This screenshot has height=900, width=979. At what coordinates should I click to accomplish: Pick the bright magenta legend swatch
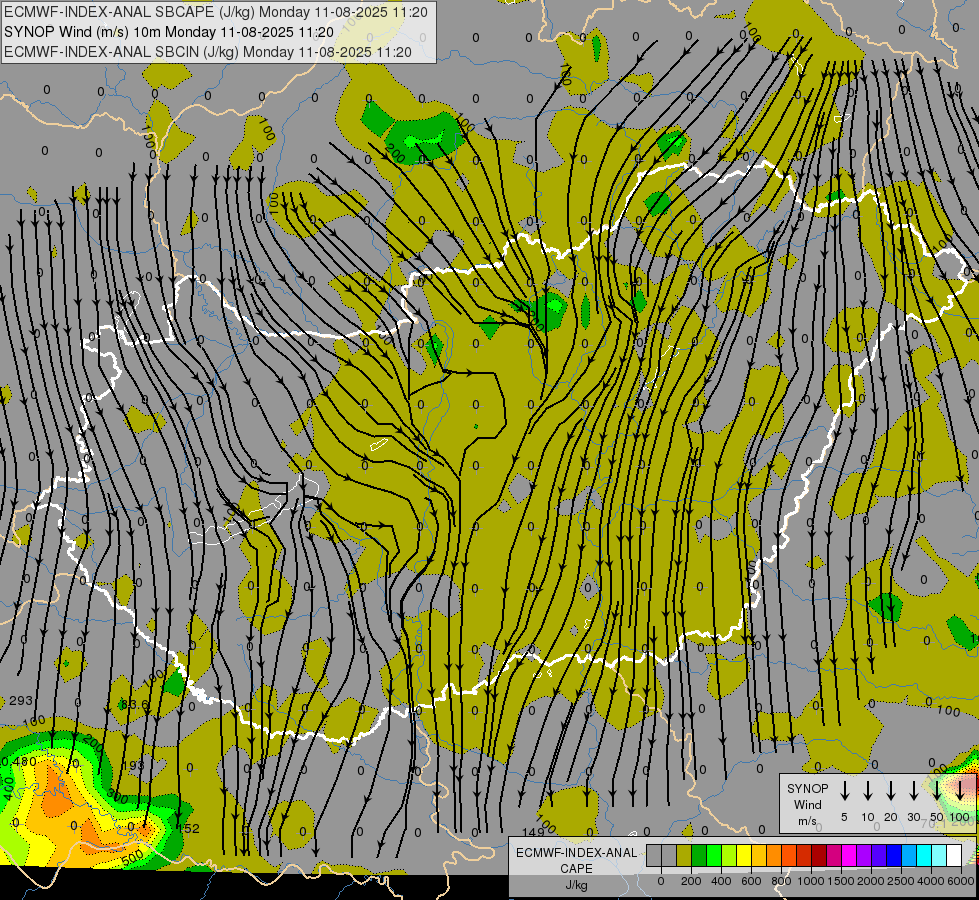(849, 856)
